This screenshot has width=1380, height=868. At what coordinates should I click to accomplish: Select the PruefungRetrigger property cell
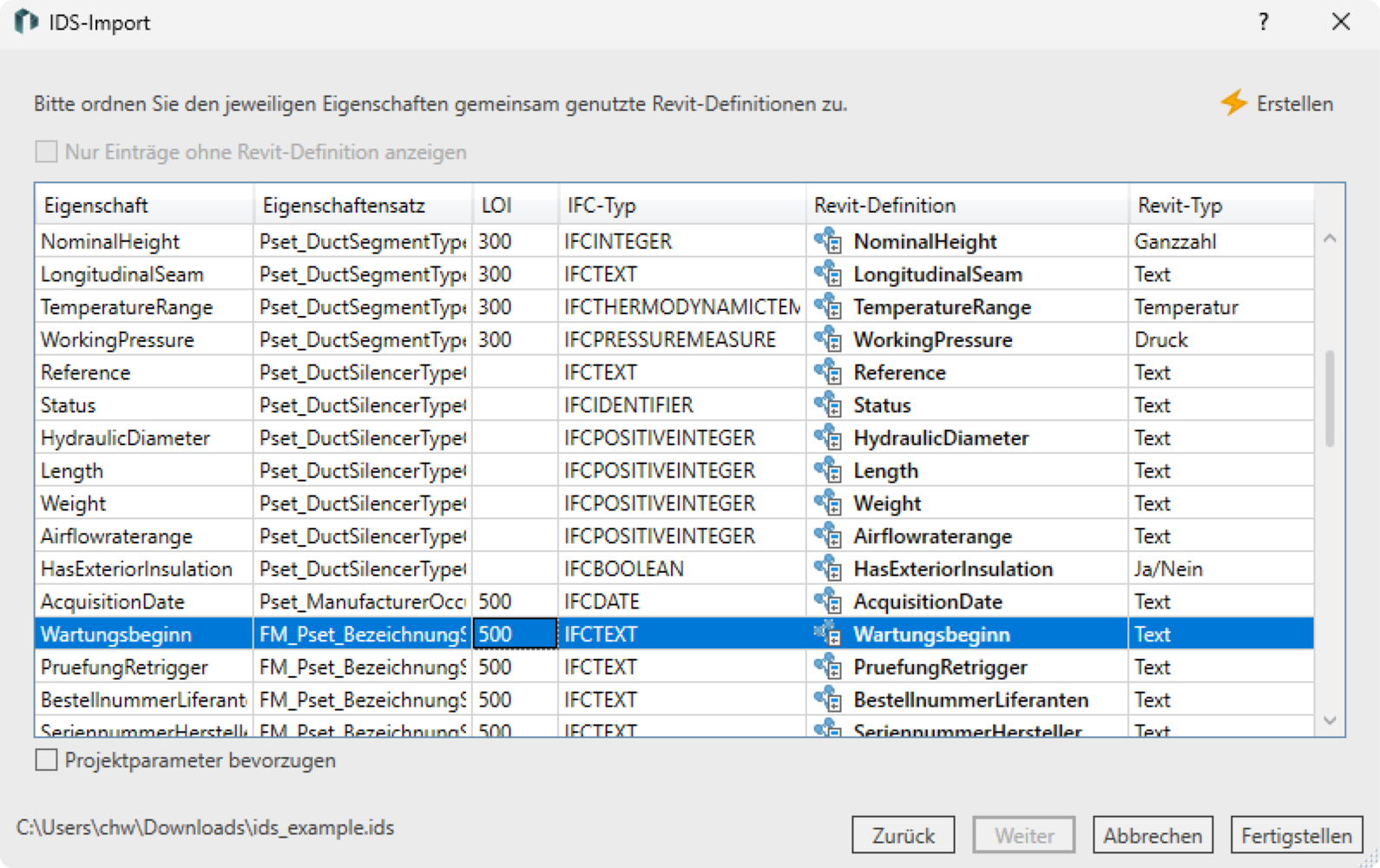(x=144, y=667)
